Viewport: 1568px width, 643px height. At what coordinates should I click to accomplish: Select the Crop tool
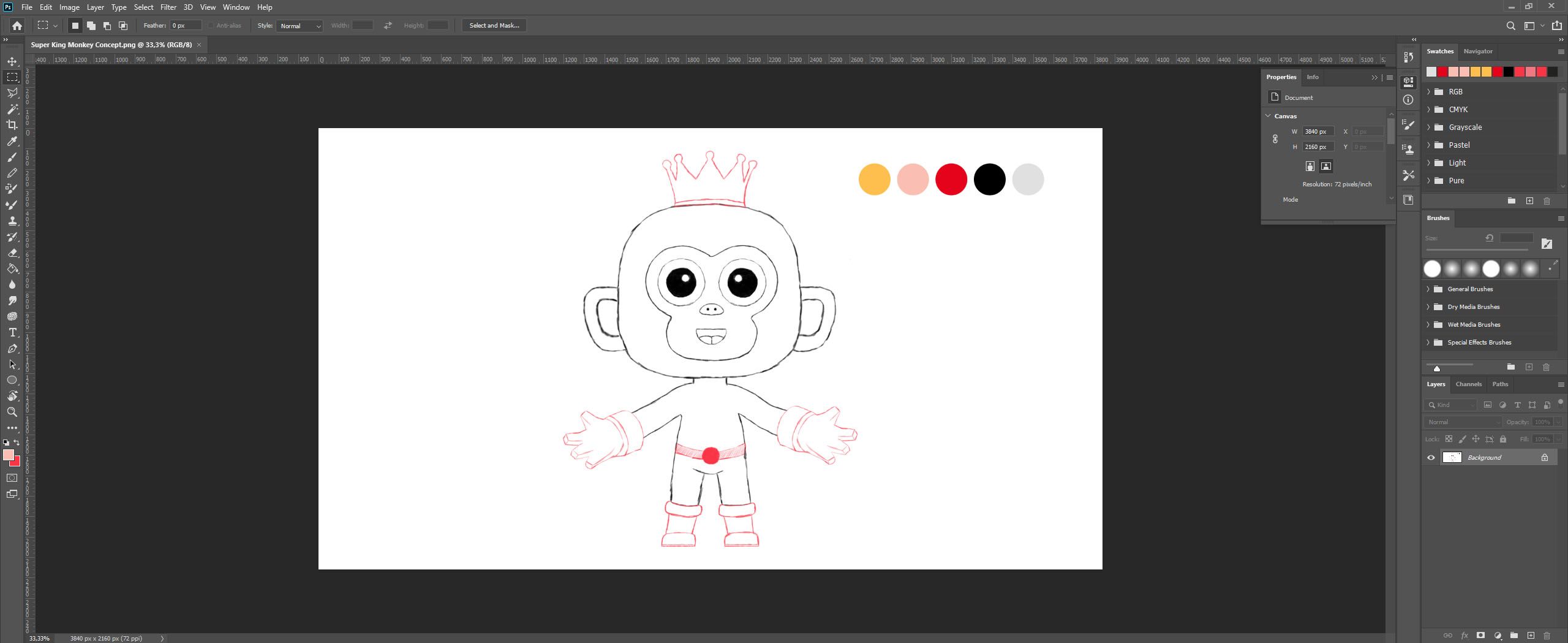[x=12, y=125]
